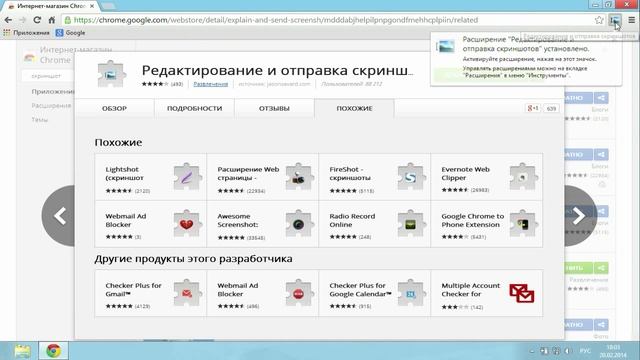Open the Приложения apps shortcut

point(26,33)
